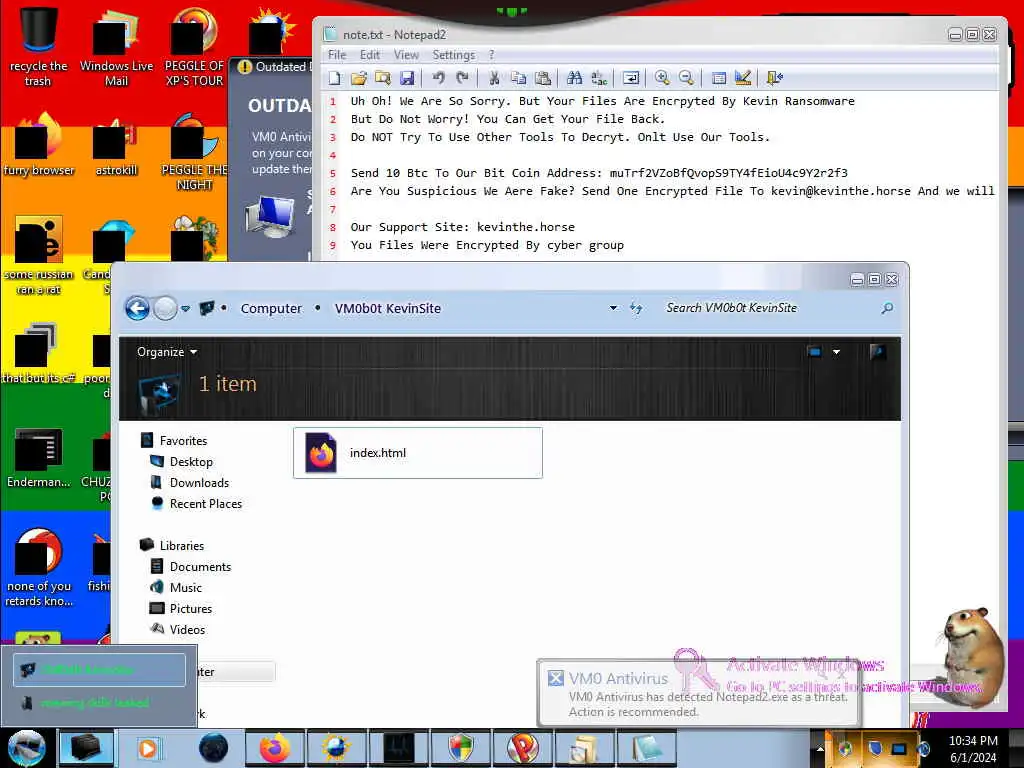Click the furry browser desktop icon

pos(38,145)
